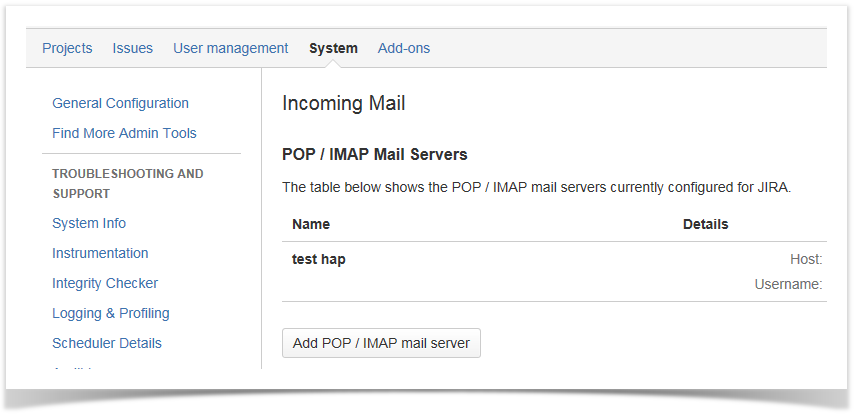Open Scheduler Details from sidebar

(107, 343)
